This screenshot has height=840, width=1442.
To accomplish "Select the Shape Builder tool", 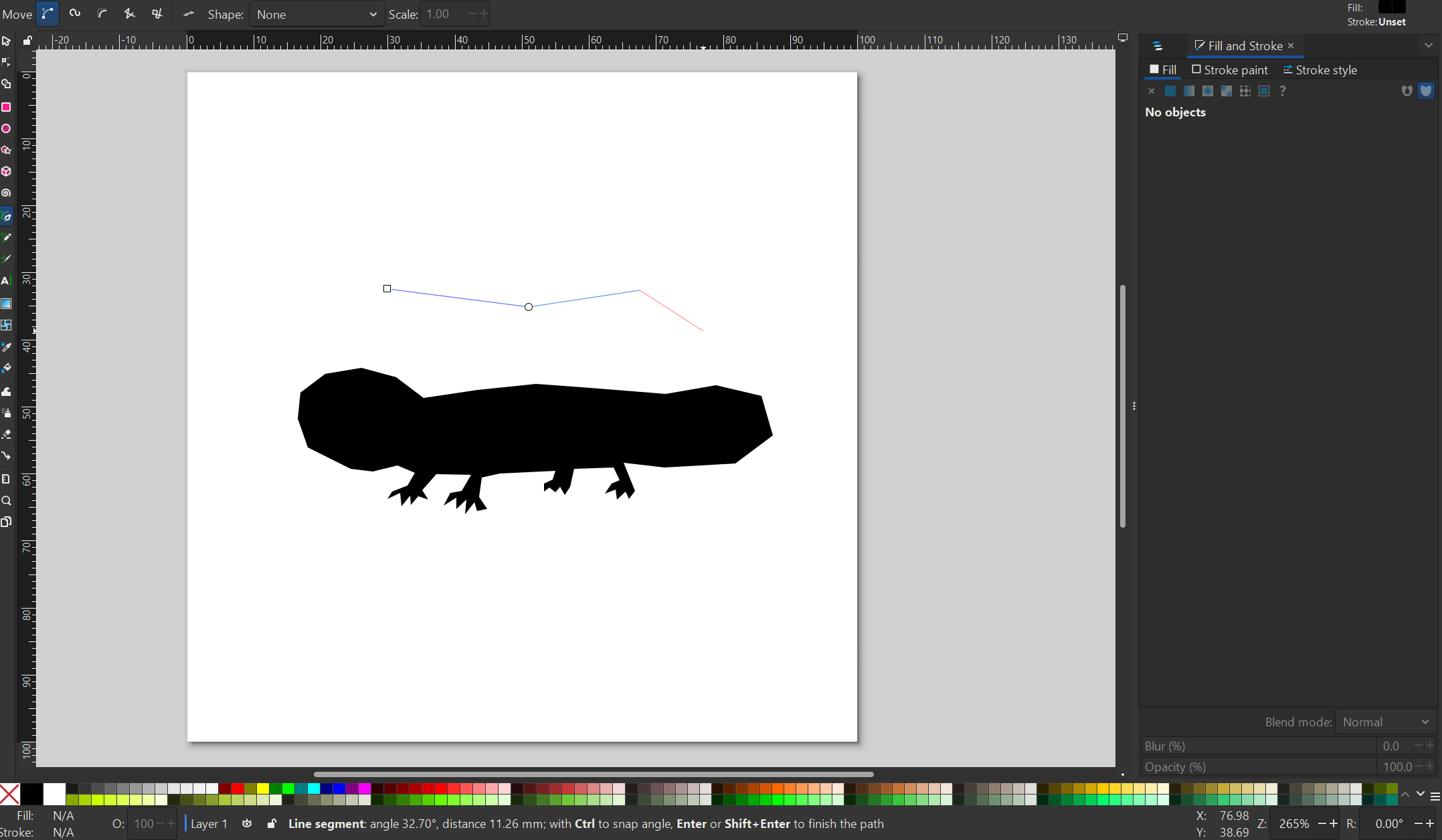I will point(6,84).
